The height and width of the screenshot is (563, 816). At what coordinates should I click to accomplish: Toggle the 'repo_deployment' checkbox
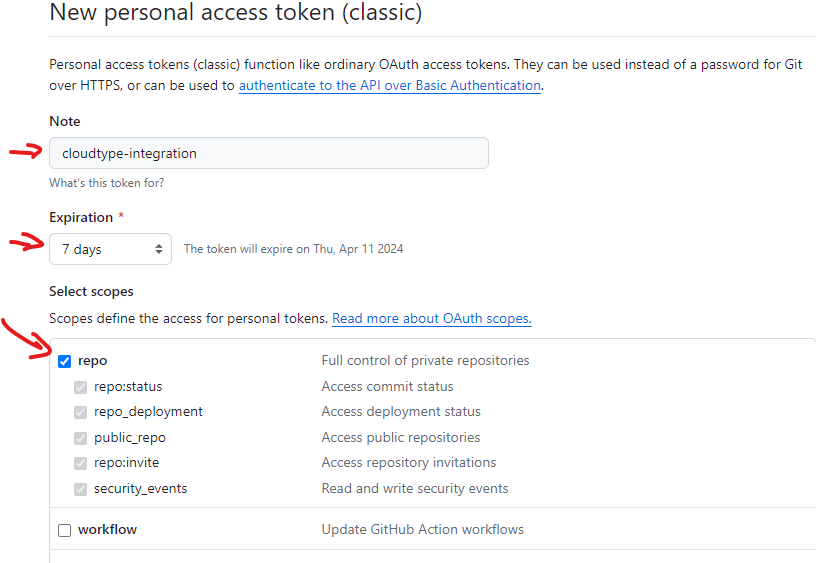pos(81,412)
